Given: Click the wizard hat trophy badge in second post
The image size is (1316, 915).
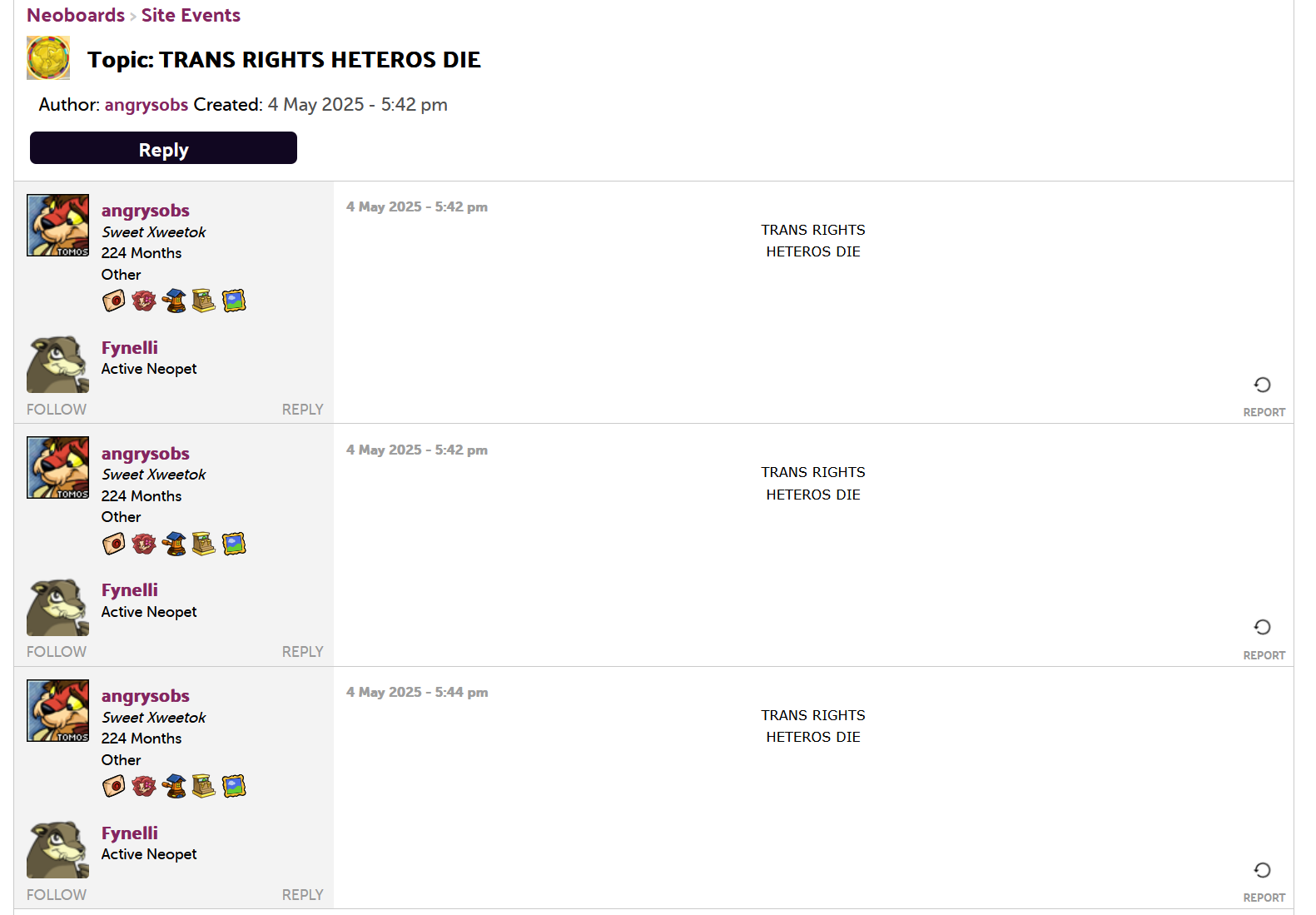Looking at the screenshot, I should coord(174,544).
